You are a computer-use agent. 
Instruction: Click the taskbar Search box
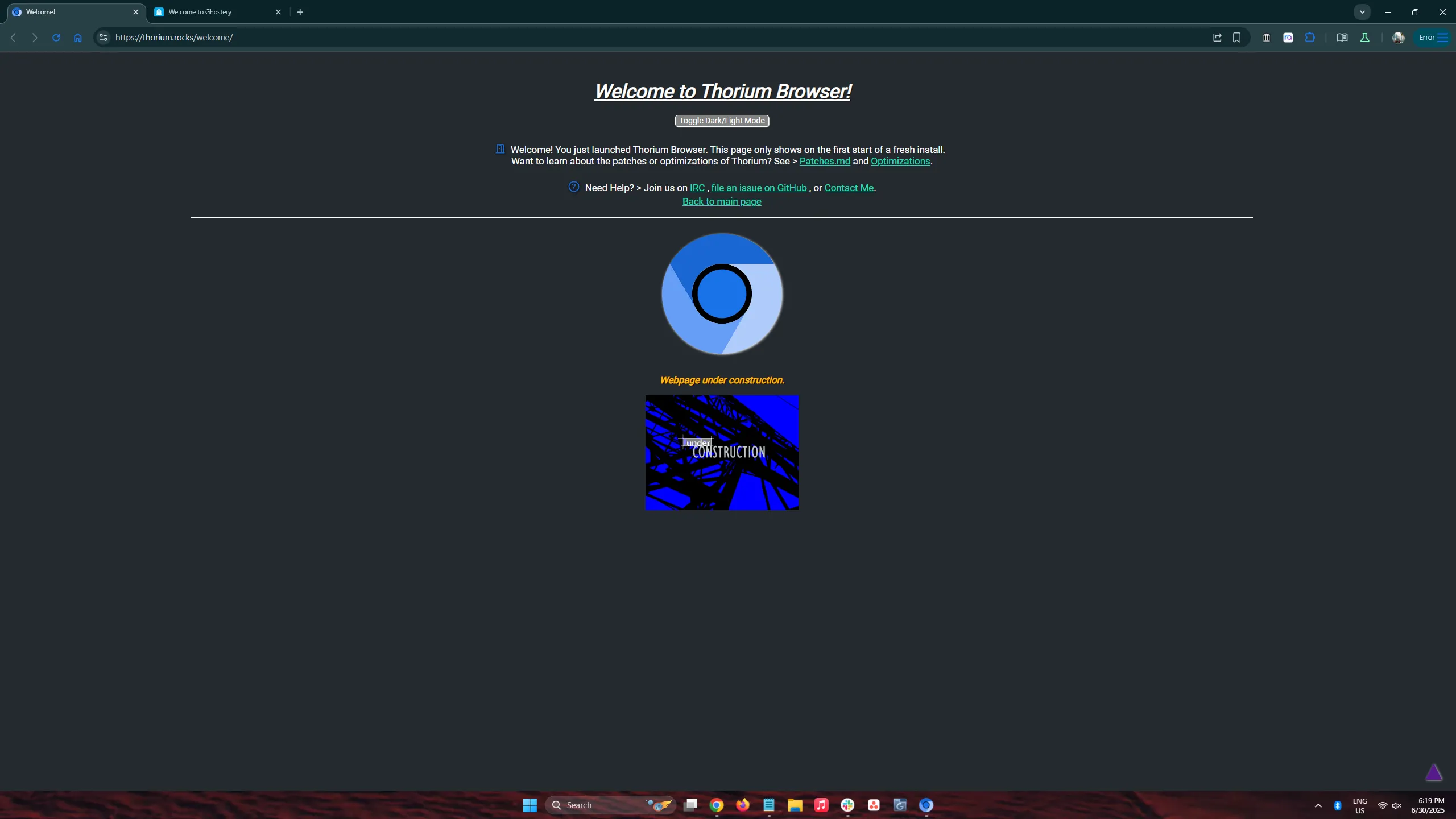click(610, 805)
